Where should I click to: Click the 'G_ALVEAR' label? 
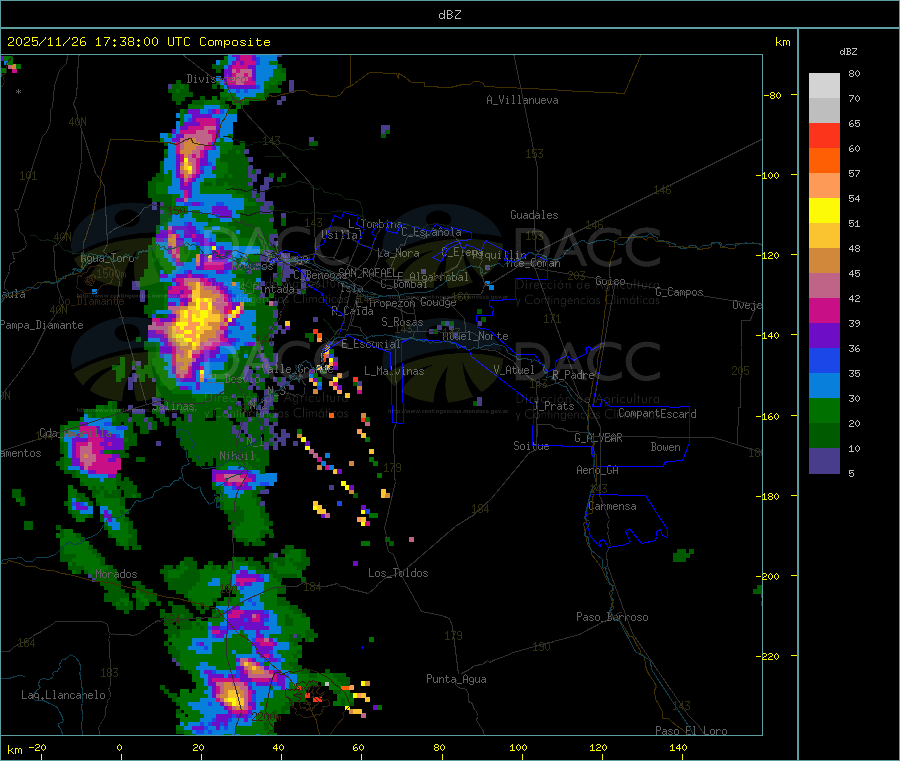[x=598, y=438]
